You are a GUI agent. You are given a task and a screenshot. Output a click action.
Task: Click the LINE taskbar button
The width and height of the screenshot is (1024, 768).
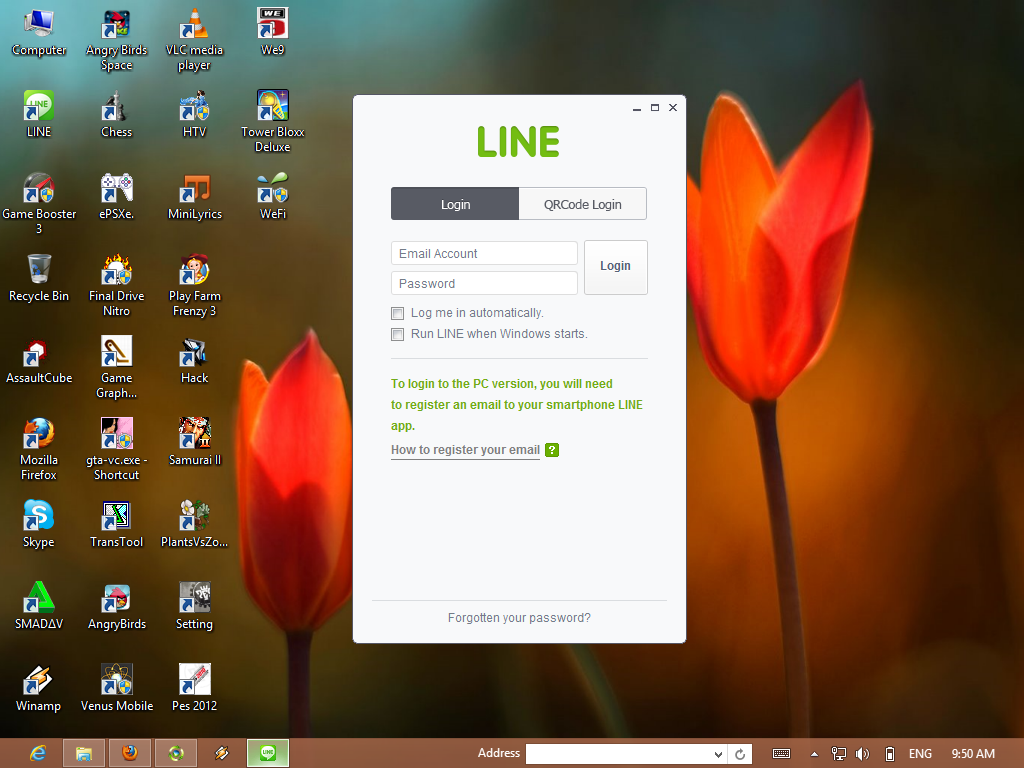click(x=268, y=754)
